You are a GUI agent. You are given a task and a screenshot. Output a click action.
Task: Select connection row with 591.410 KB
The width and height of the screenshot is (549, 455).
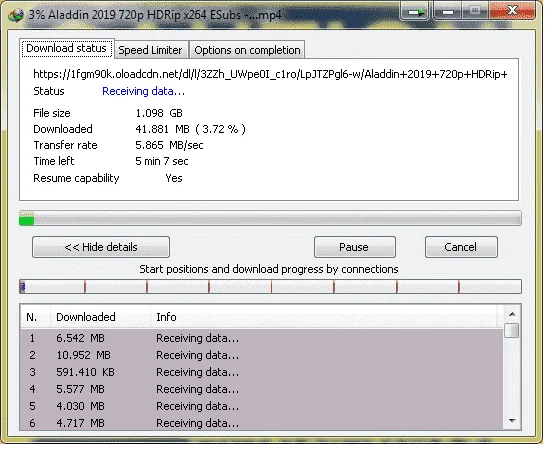262,372
